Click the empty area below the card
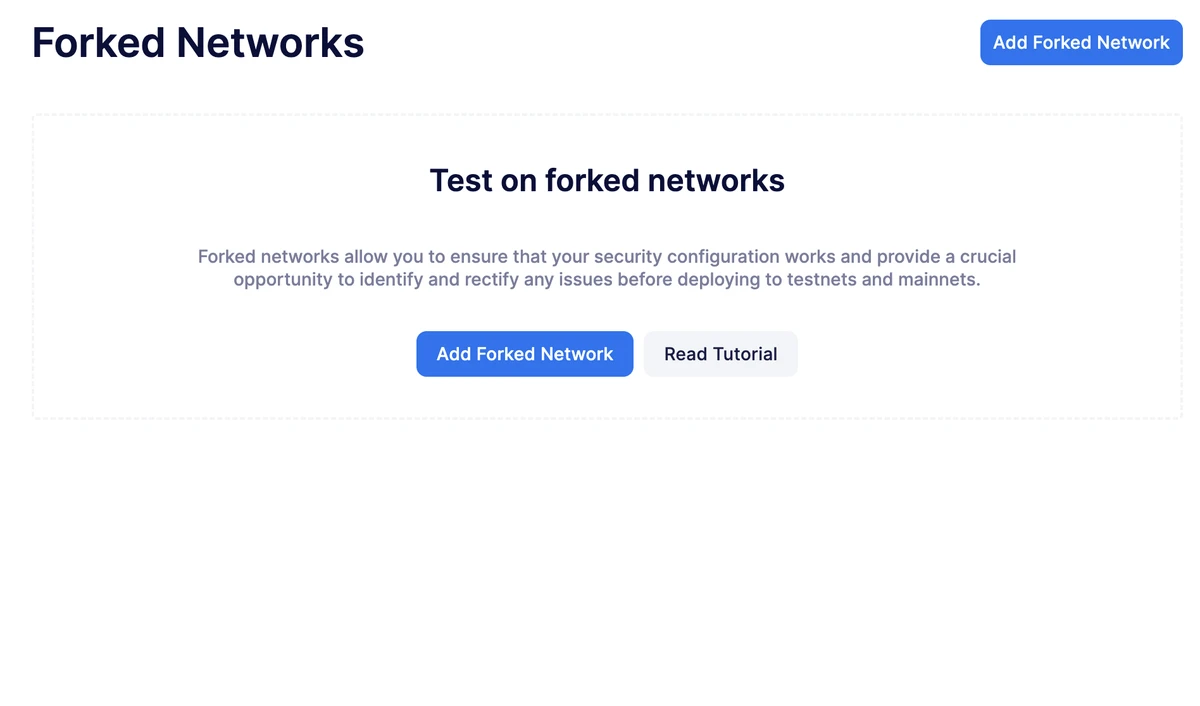 click(600, 560)
